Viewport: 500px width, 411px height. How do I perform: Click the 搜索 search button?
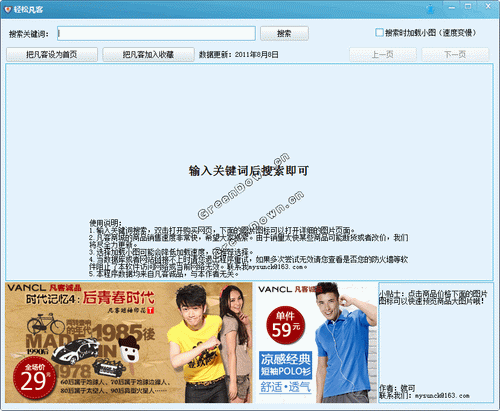click(284, 33)
